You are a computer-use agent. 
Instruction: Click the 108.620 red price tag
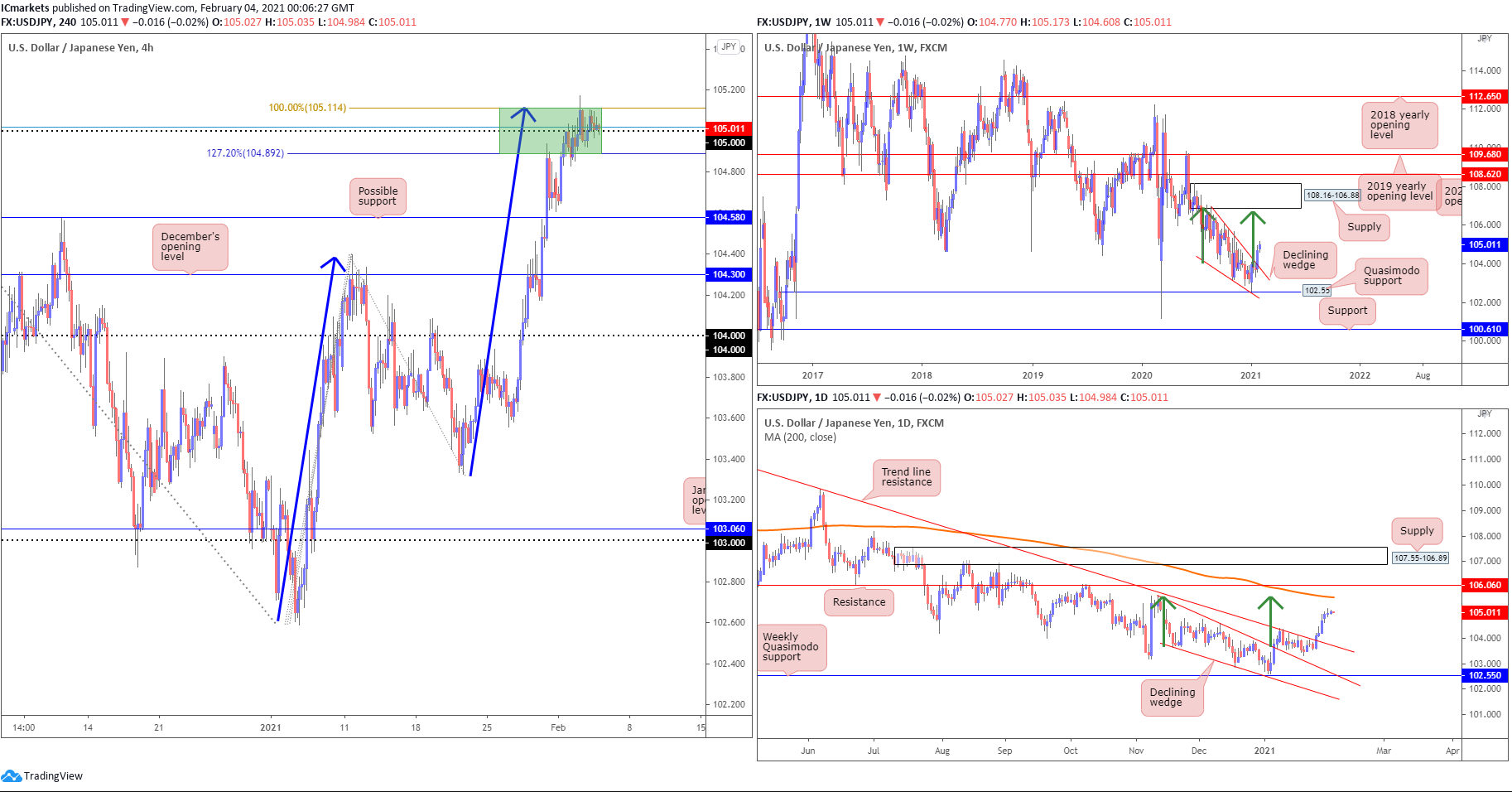click(1485, 174)
